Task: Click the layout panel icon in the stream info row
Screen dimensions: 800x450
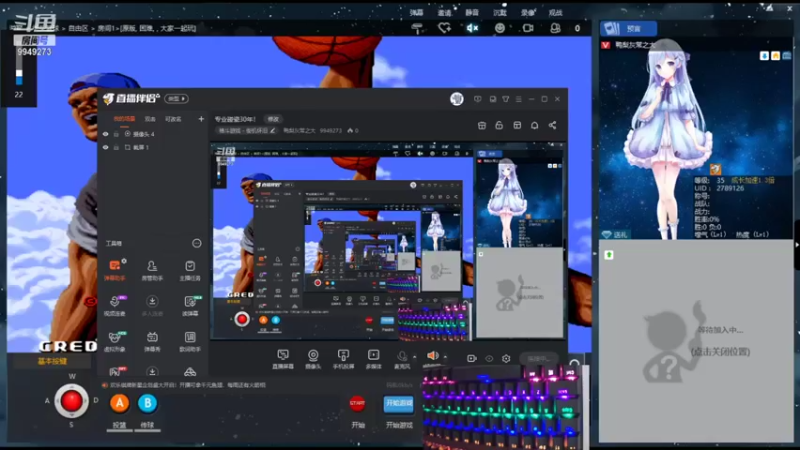Action: pos(517,126)
